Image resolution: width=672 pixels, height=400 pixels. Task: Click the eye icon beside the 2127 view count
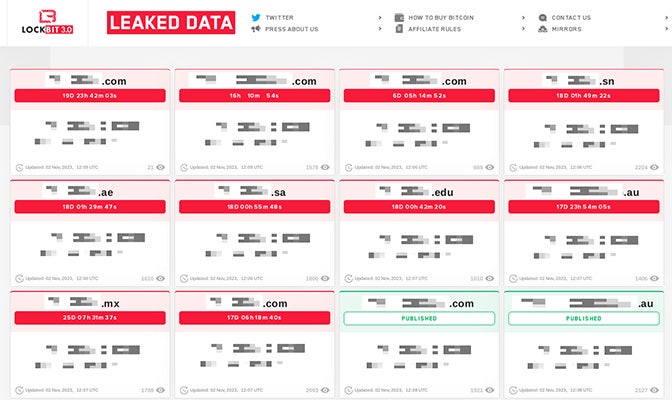click(x=655, y=389)
